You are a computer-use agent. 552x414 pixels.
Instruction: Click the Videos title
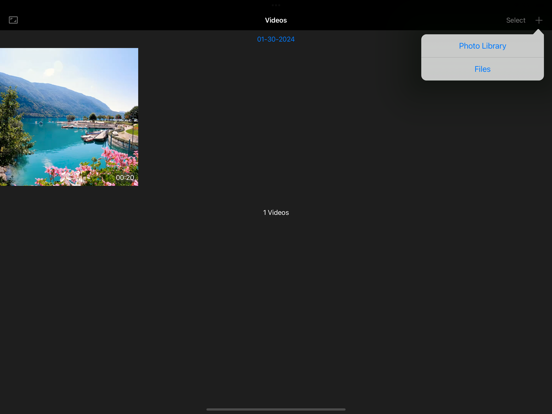pos(276,20)
